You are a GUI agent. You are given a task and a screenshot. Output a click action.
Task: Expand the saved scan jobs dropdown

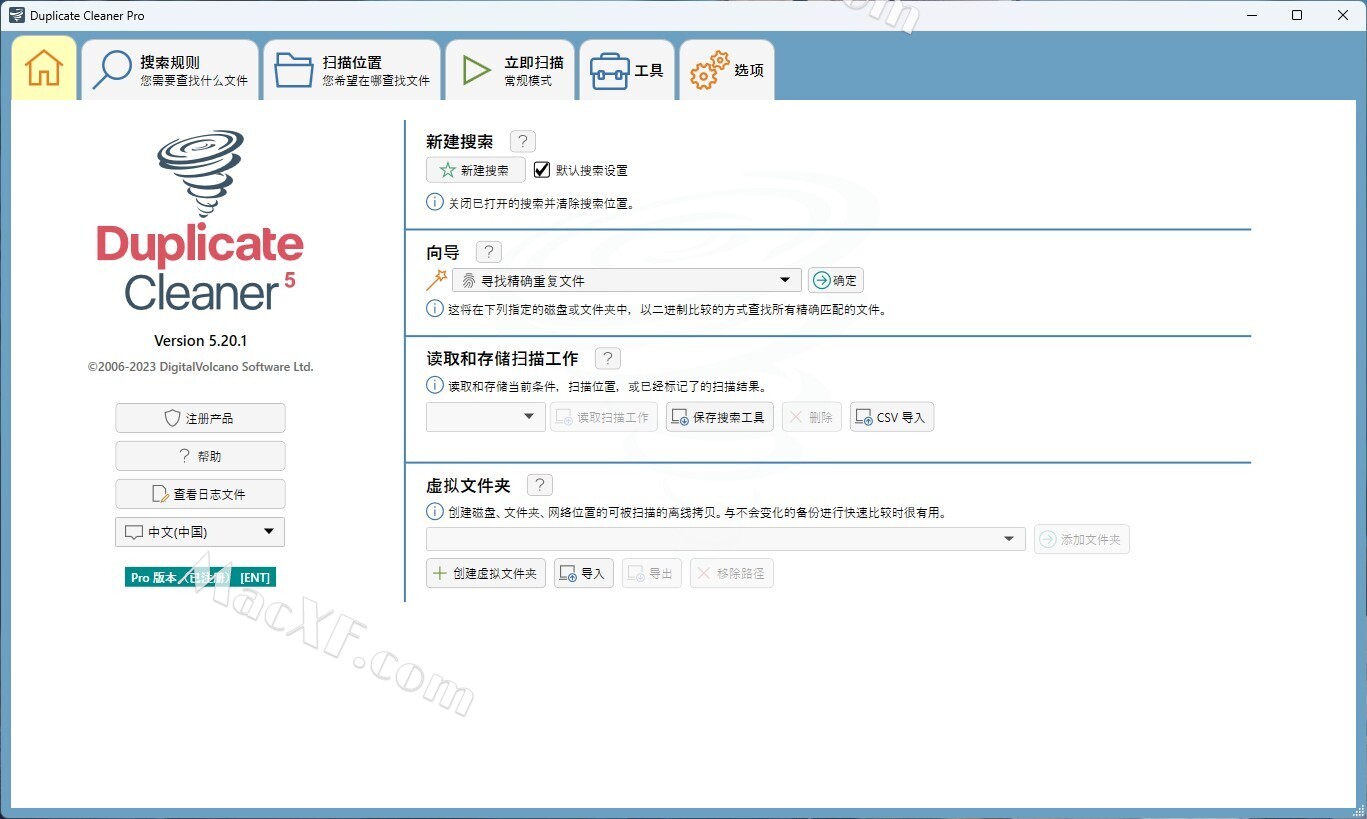pyautogui.click(x=486, y=417)
